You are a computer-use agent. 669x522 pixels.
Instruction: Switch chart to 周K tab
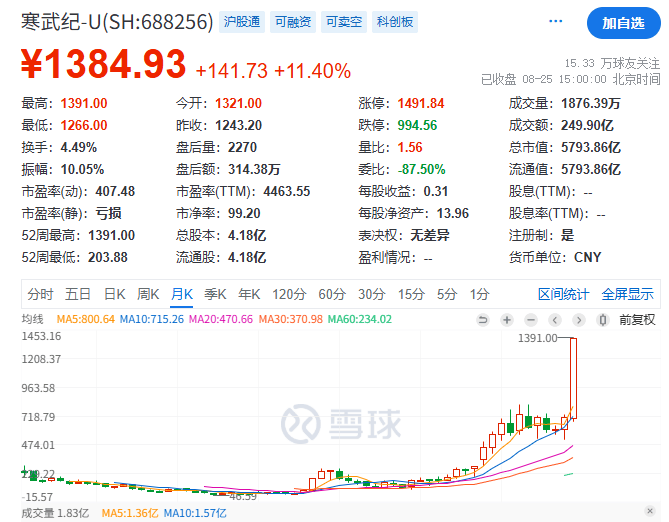(x=148, y=294)
